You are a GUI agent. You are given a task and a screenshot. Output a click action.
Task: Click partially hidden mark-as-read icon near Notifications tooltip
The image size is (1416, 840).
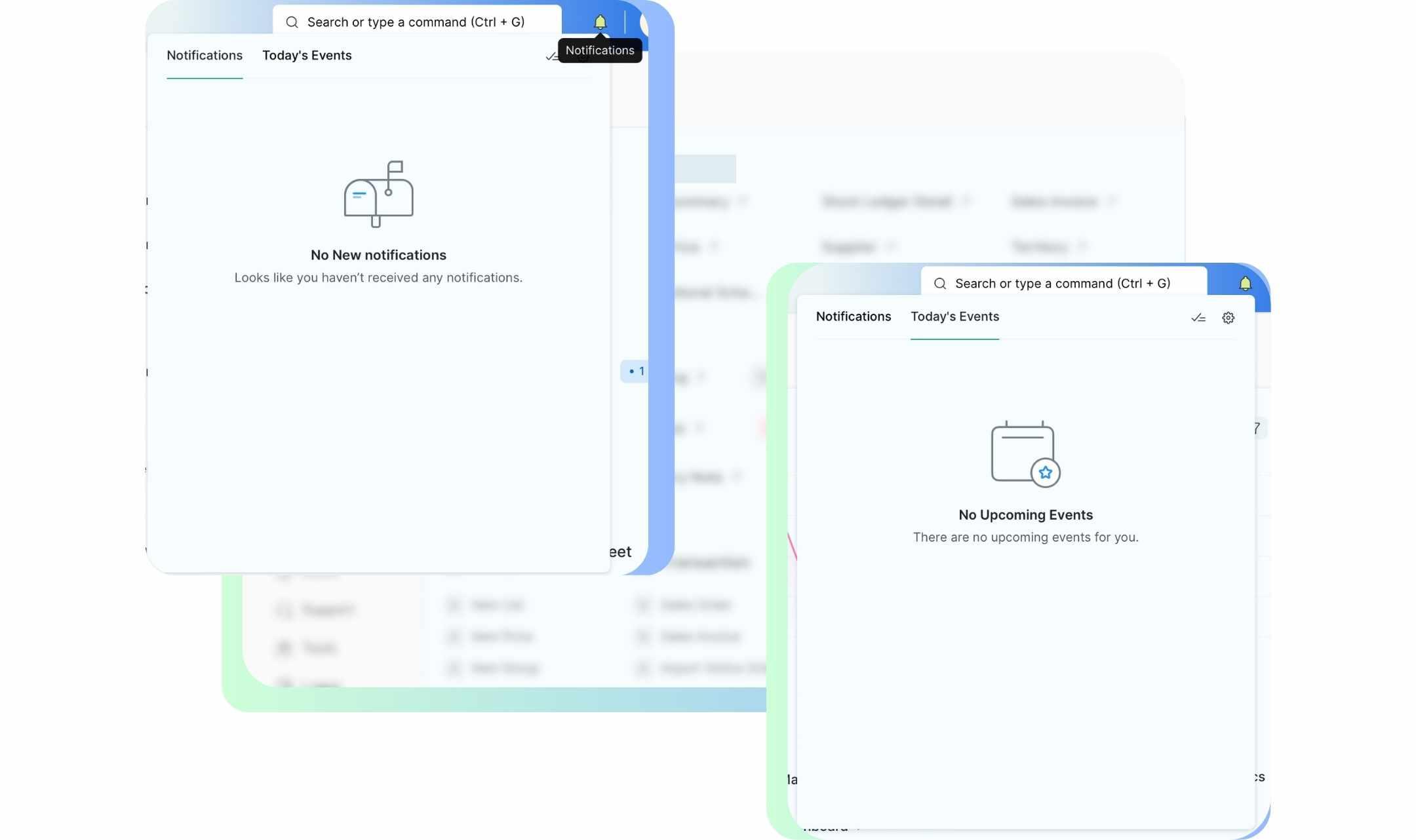pyautogui.click(x=551, y=57)
